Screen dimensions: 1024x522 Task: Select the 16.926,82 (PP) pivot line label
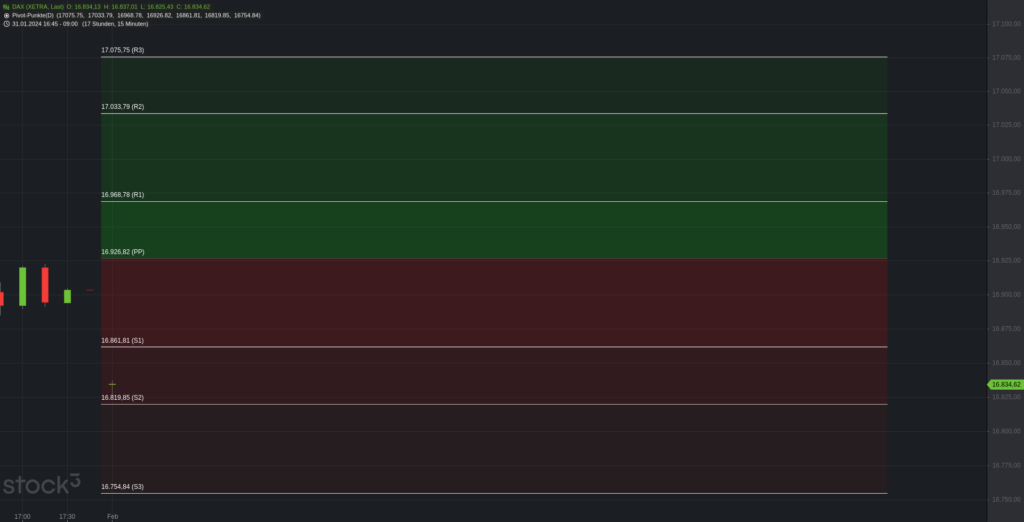(123, 252)
